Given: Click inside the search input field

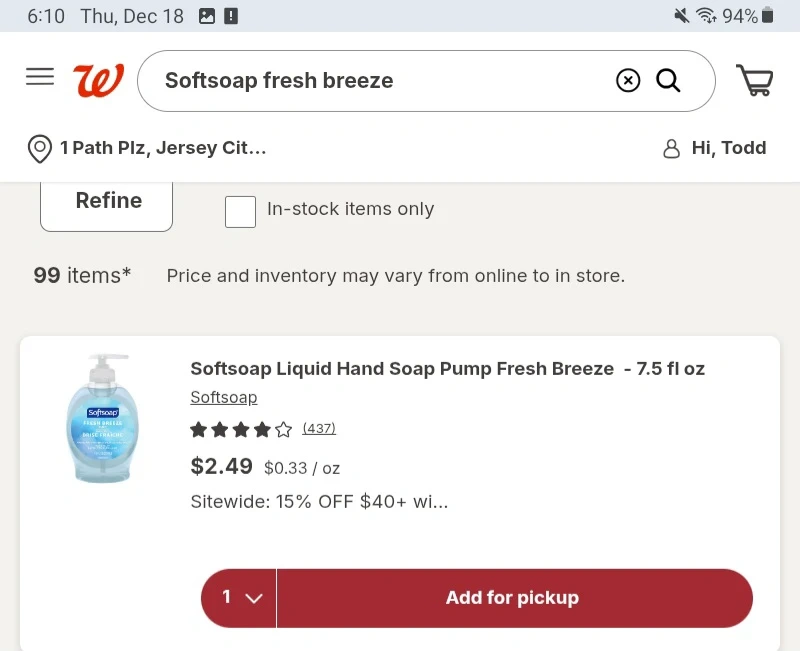Looking at the screenshot, I should point(380,81).
